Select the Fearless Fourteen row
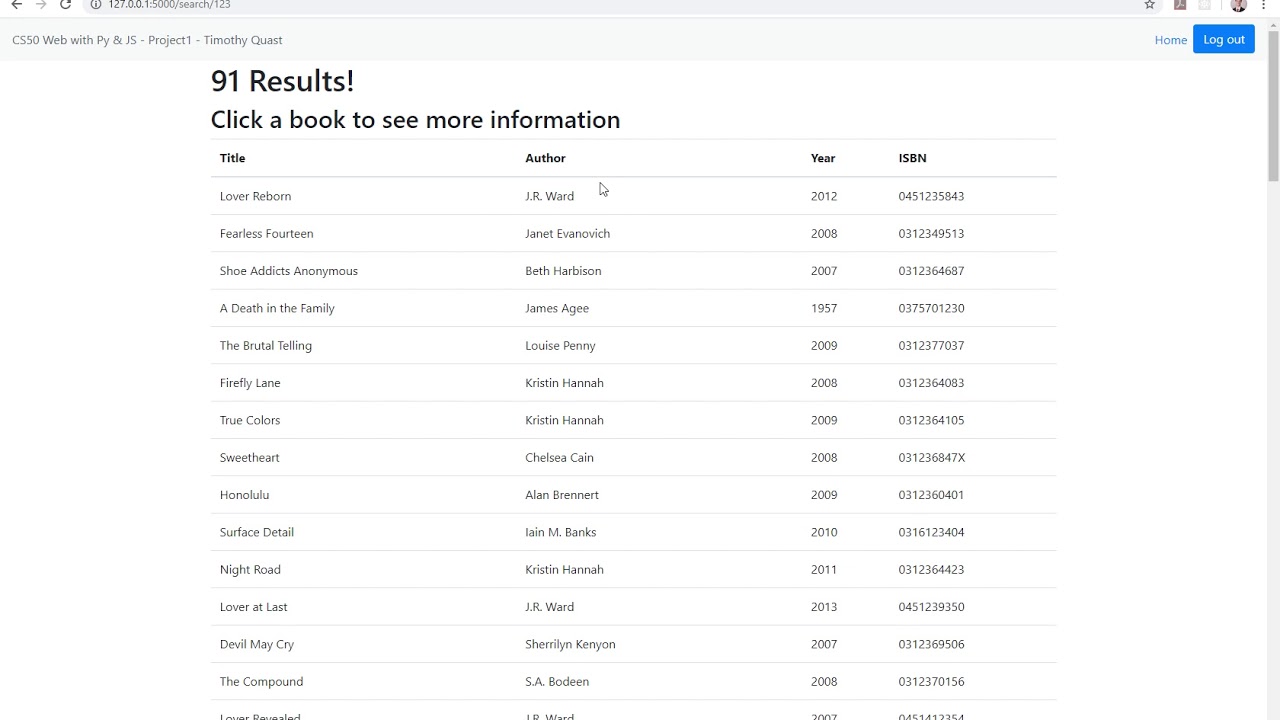Image resolution: width=1280 pixels, height=720 pixels. click(633, 233)
